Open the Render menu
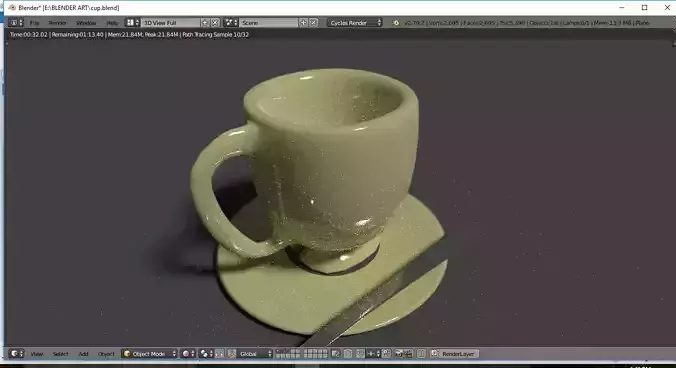676x368 pixels. [57, 23]
